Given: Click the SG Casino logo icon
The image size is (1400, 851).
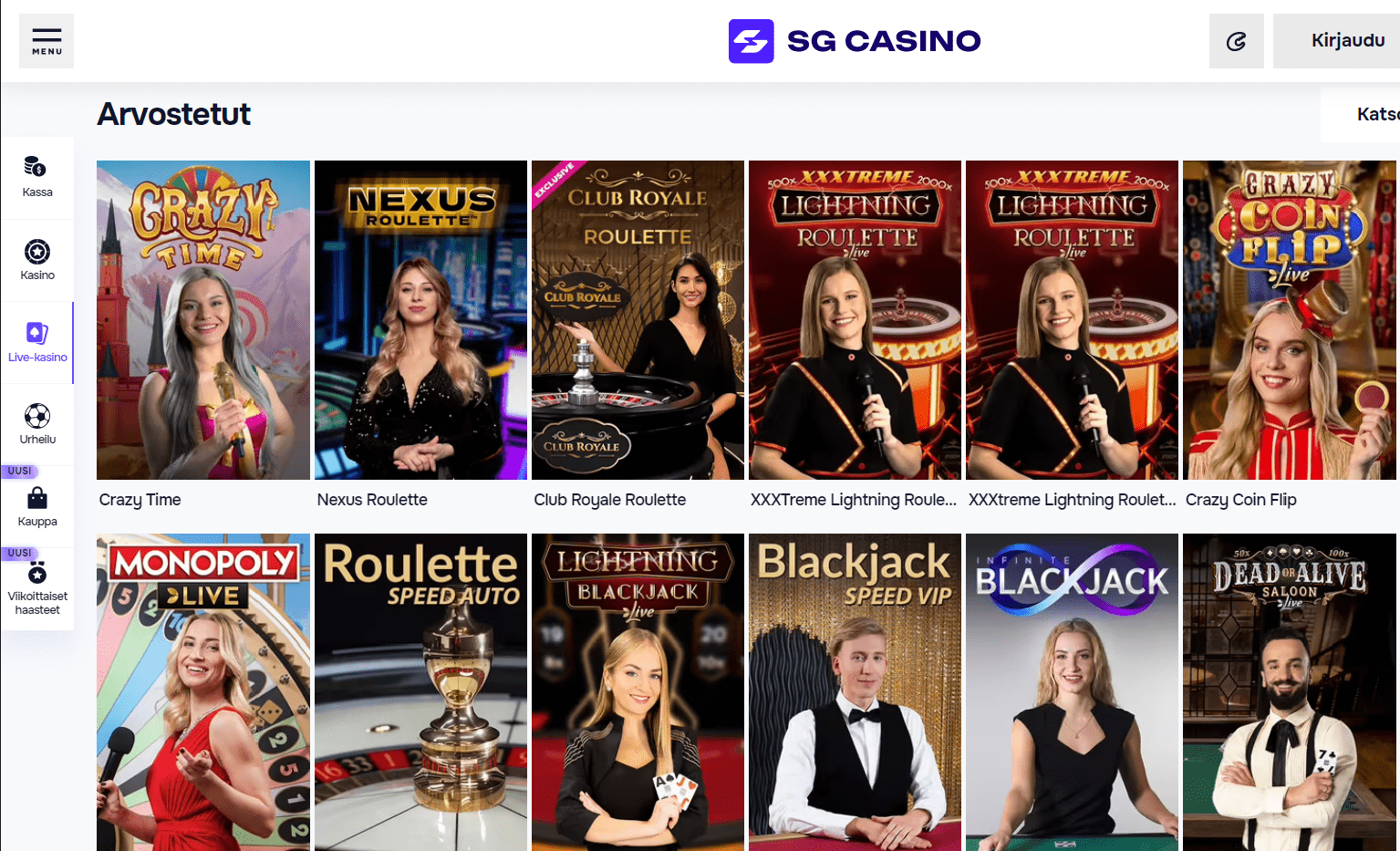Looking at the screenshot, I should 751,41.
